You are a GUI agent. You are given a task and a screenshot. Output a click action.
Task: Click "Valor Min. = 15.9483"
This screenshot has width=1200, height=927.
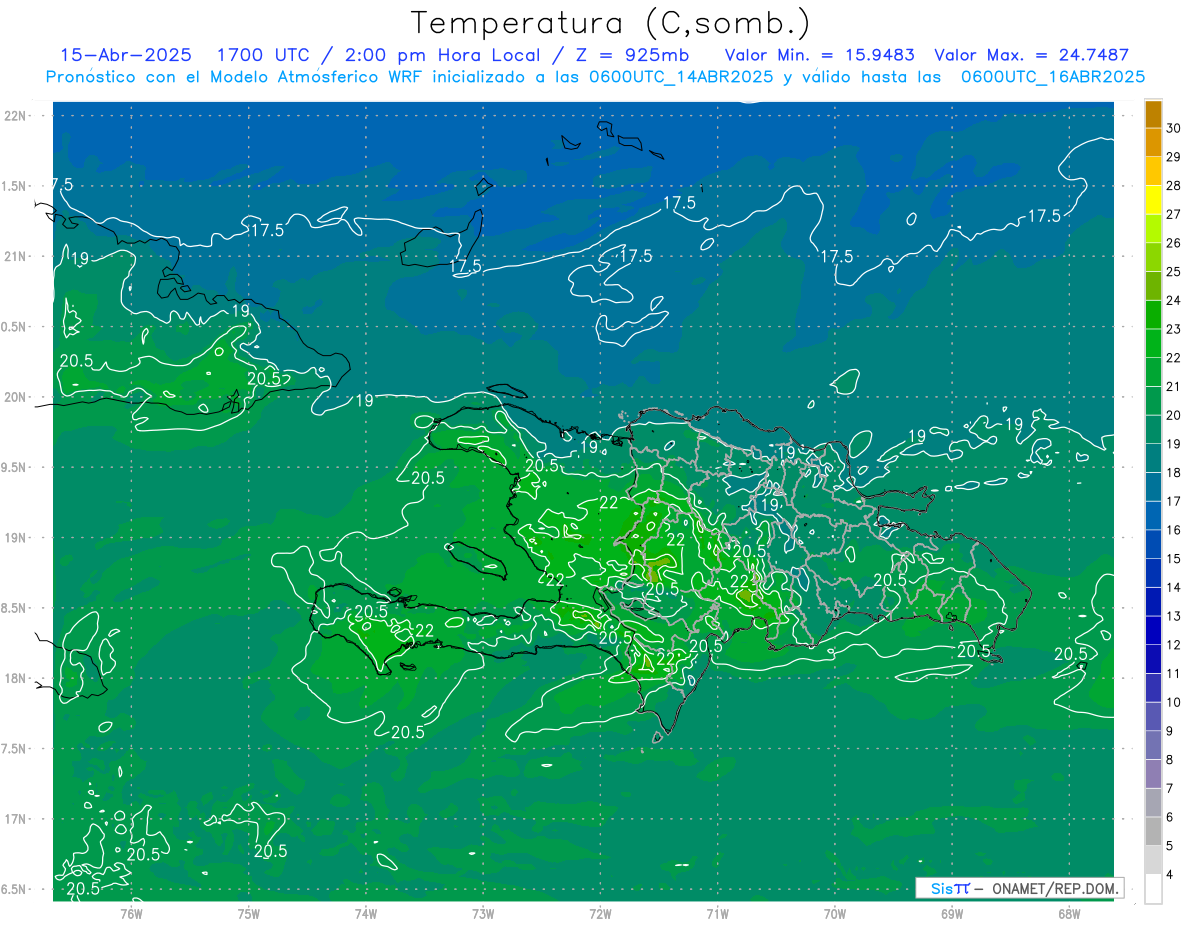click(819, 55)
